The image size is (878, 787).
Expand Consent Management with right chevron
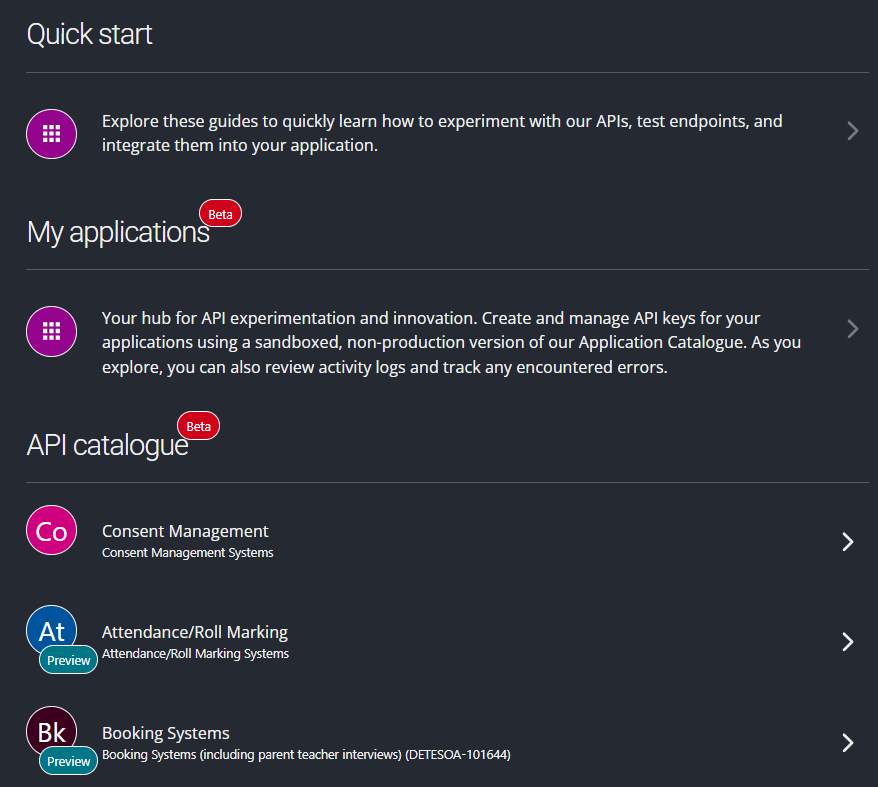pos(848,541)
